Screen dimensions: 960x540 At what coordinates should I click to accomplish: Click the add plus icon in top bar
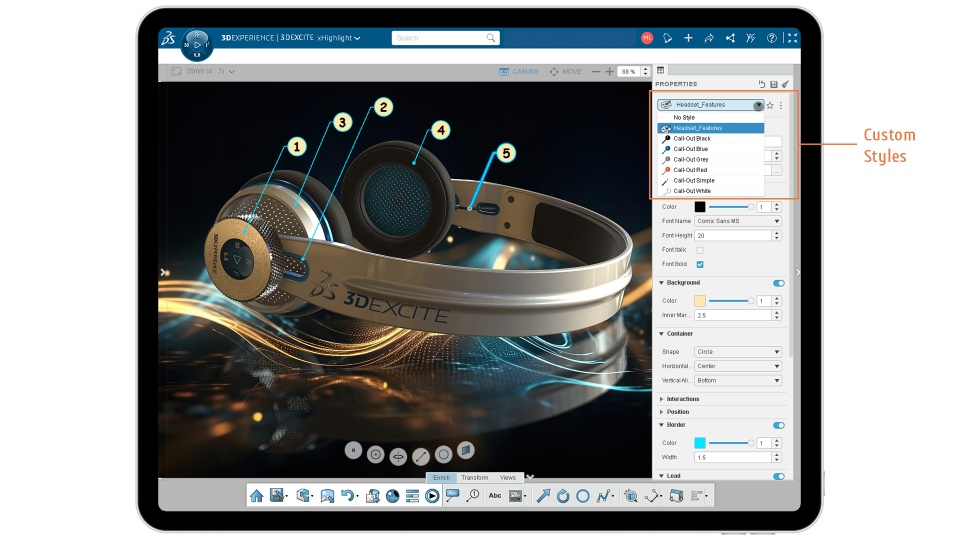tap(688, 38)
